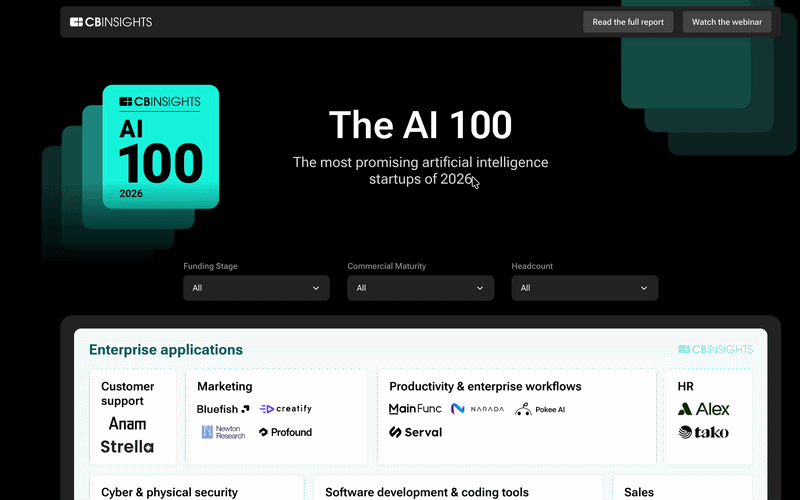
Task: Click the Creatify logo
Action: coord(286,409)
